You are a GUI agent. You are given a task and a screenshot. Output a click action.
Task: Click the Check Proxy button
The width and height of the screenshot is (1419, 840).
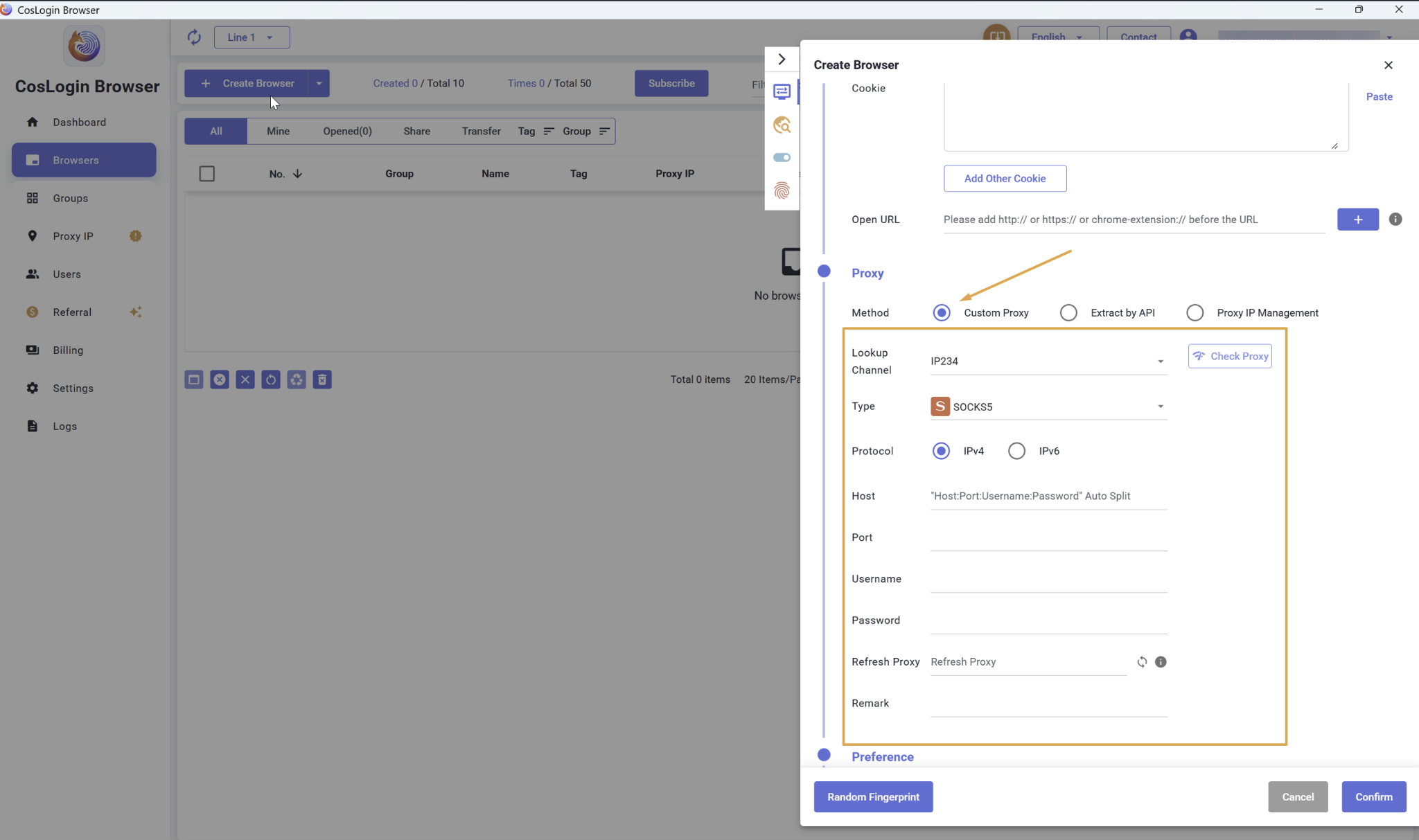coord(1230,356)
